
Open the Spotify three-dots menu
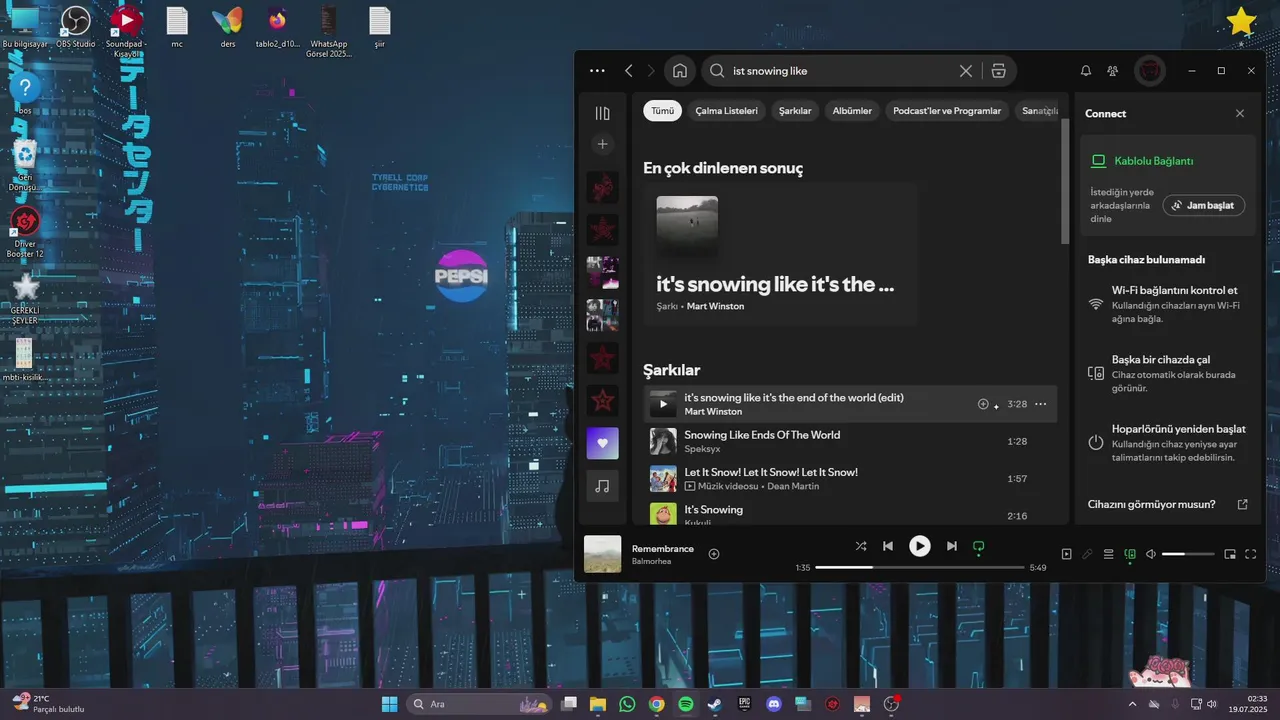597,71
